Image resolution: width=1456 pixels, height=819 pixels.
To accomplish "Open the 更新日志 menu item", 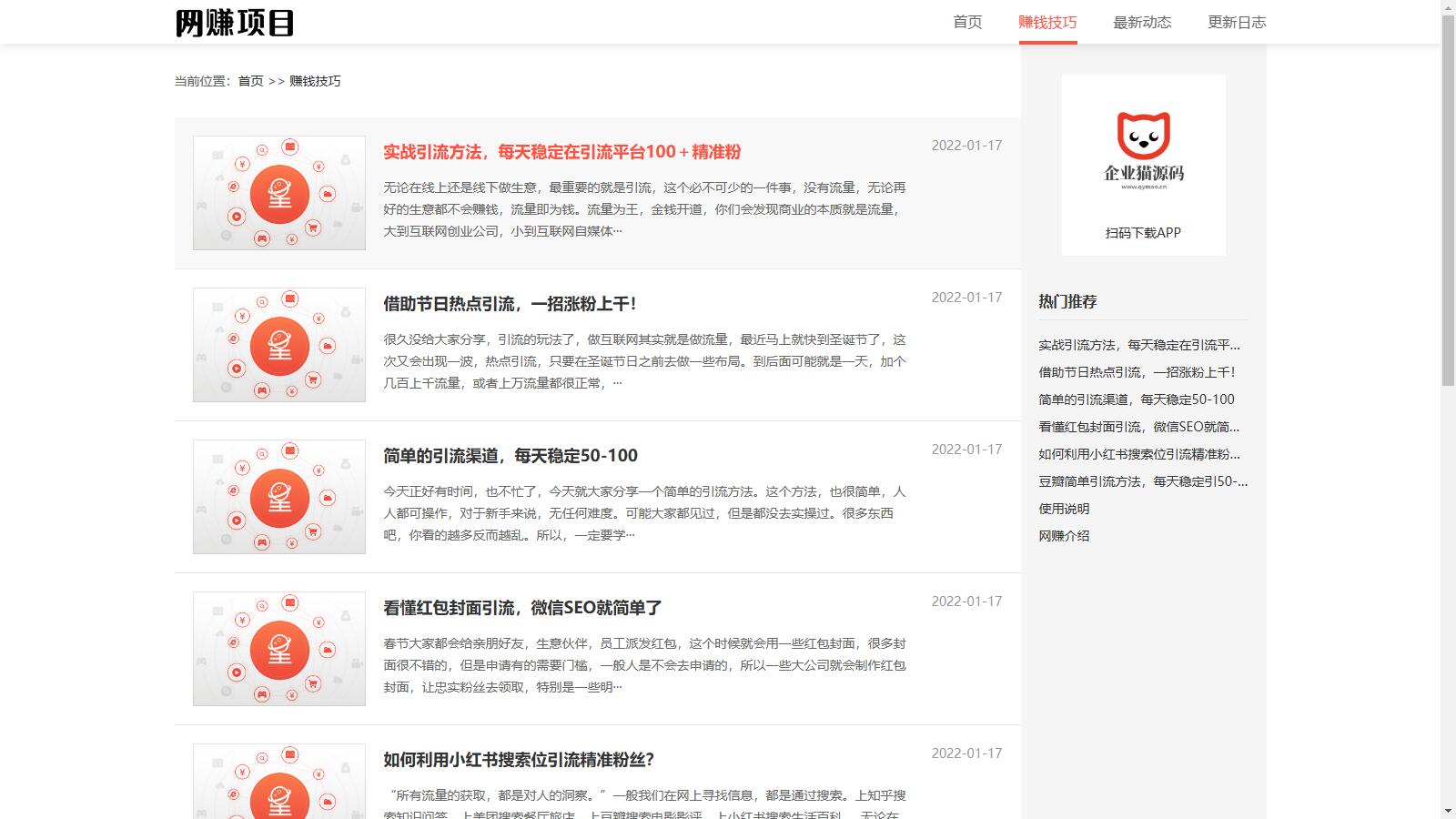I will (x=1237, y=23).
